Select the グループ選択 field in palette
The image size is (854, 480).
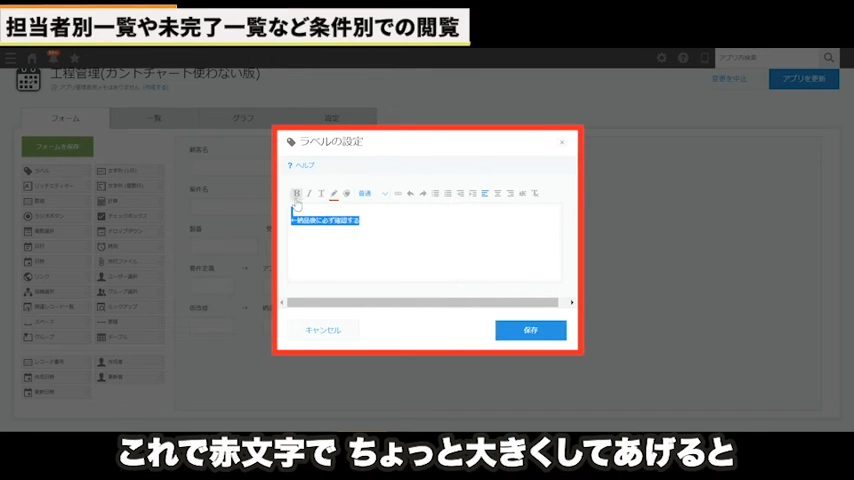130,291
